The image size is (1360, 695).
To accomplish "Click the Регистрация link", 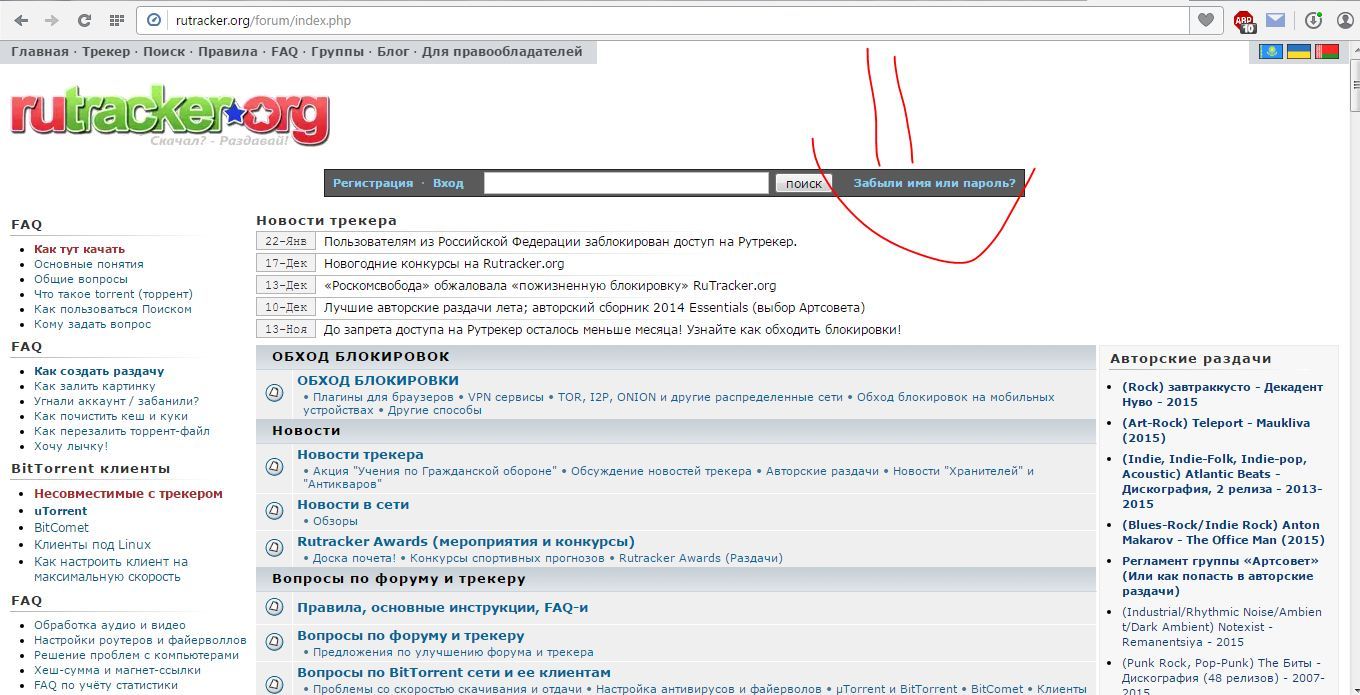I will [x=373, y=183].
